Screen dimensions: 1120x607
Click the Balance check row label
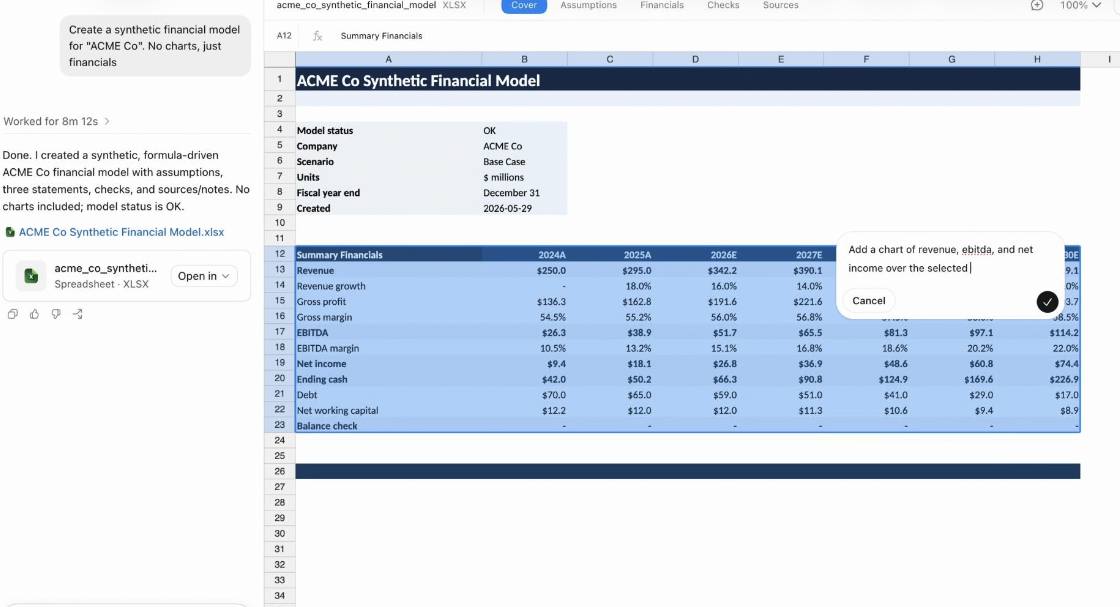click(389, 426)
